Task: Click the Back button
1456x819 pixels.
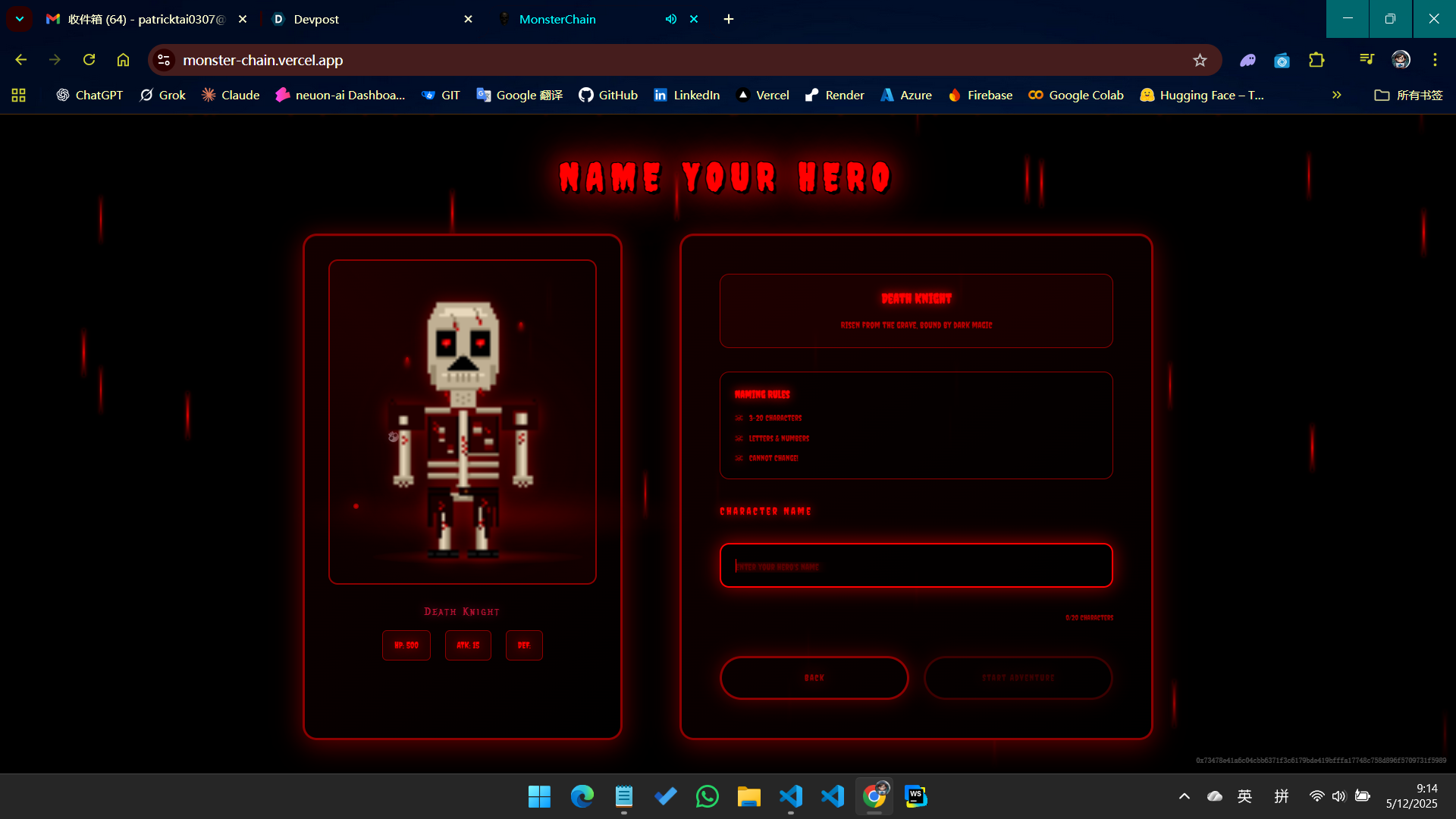Action: pyautogui.click(x=814, y=677)
